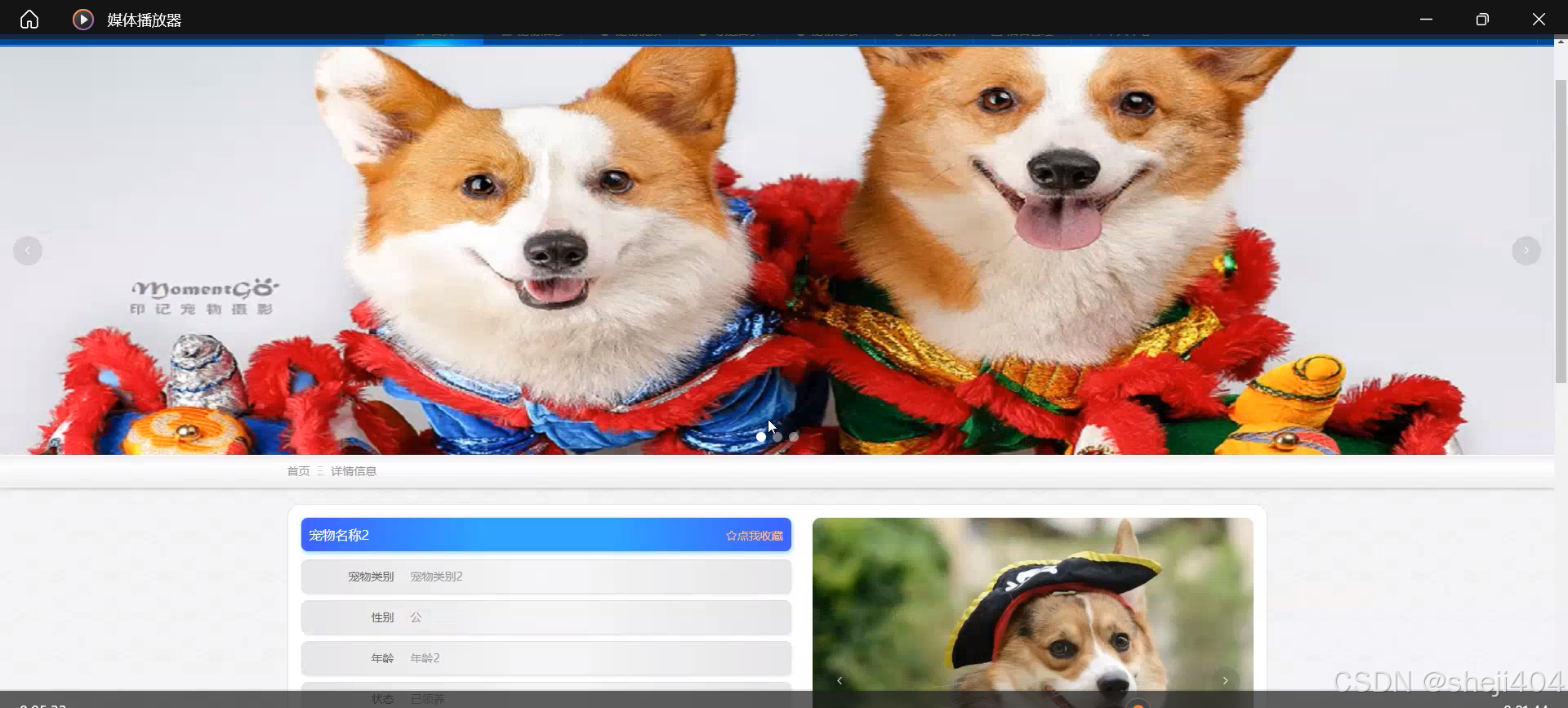Select the first banner carousel dot
Image resolution: width=1568 pixels, height=708 pixels.
761,437
